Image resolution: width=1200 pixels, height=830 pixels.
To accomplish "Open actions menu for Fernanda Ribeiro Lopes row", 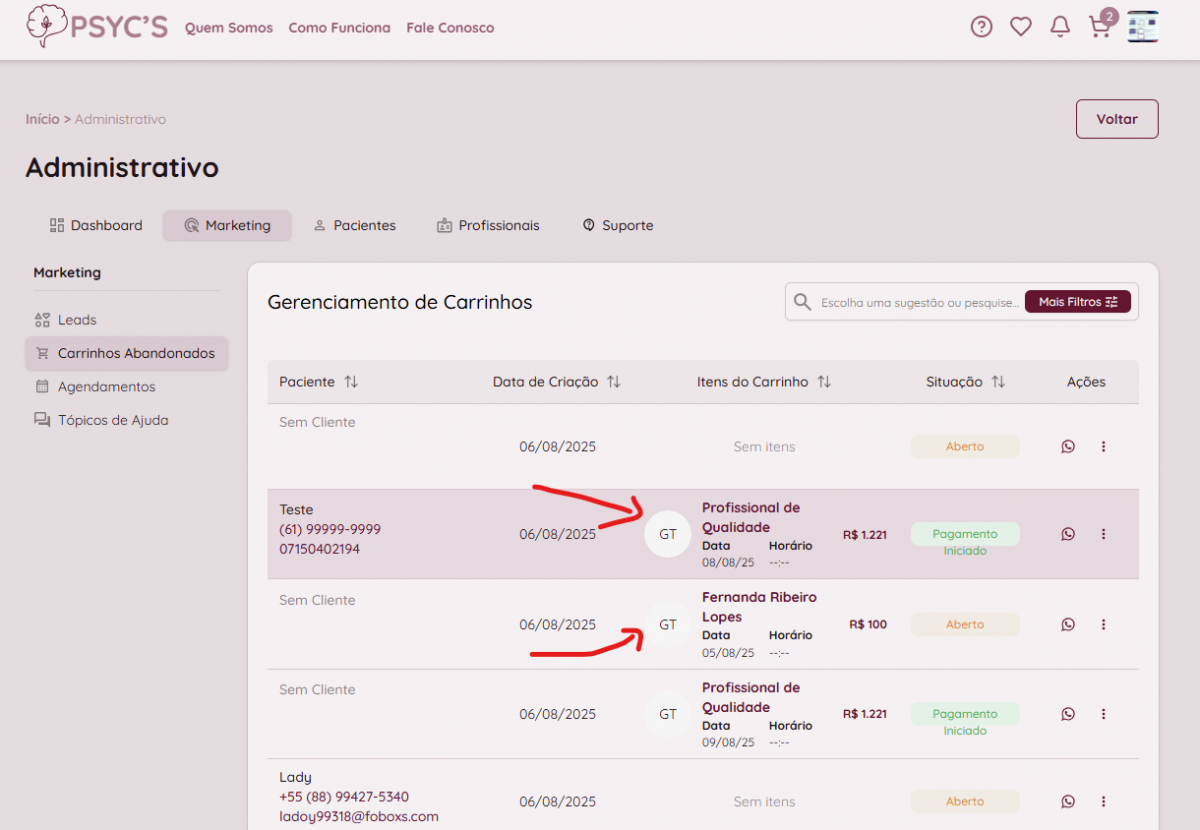I will point(1103,624).
